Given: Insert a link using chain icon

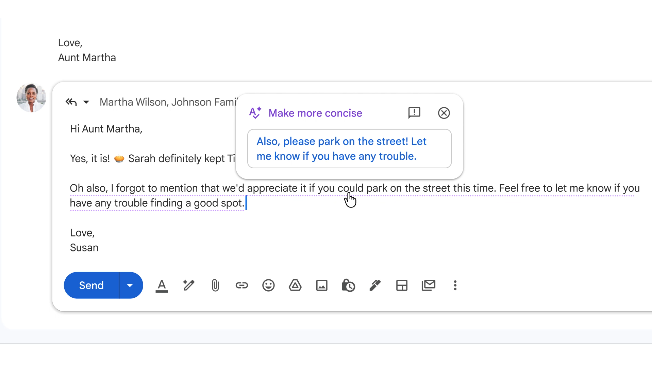Looking at the screenshot, I should pos(242,285).
